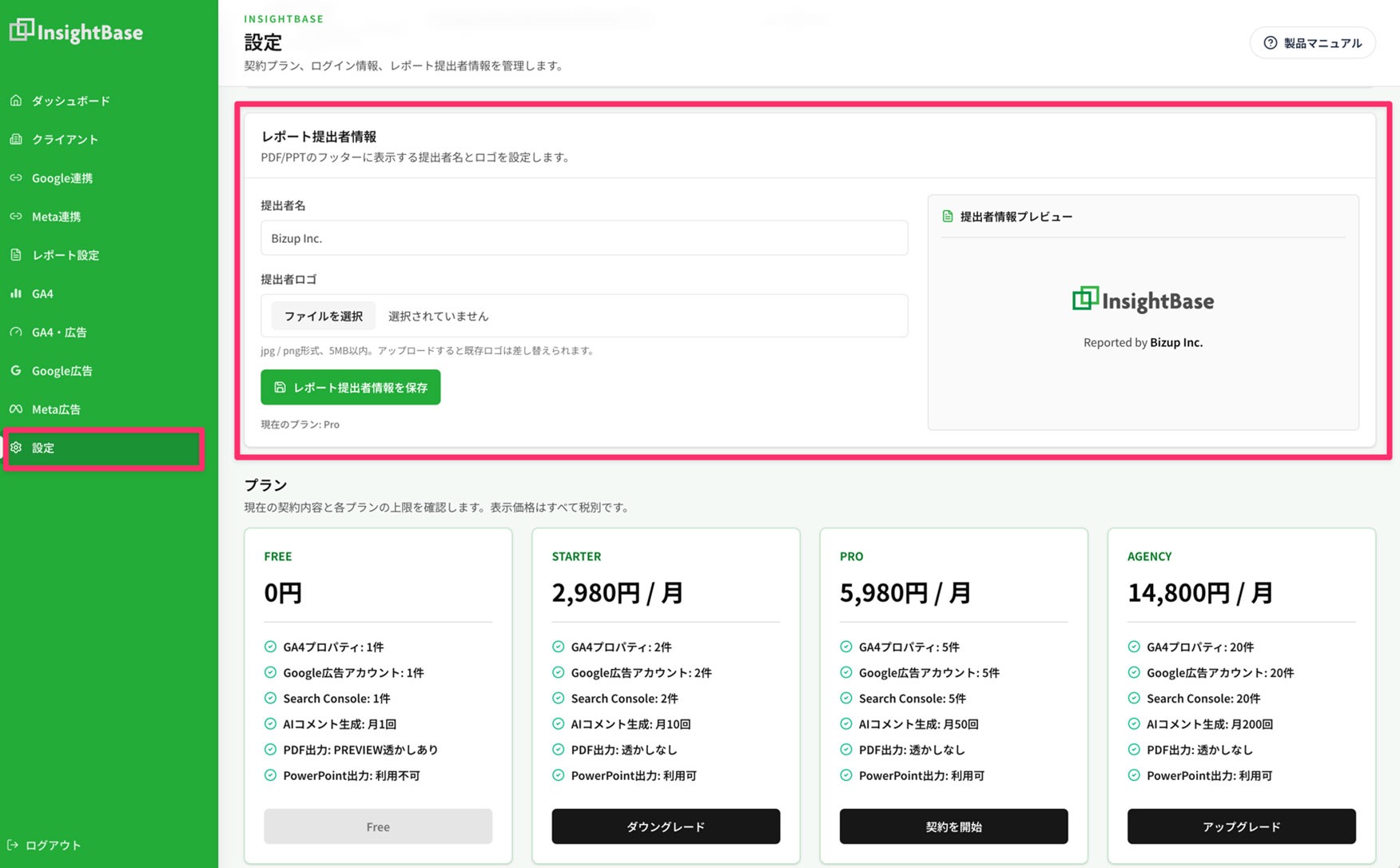
Task: Click the 現在のプラン: Pro text
Action: pyautogui.click(x=300, y=424)
